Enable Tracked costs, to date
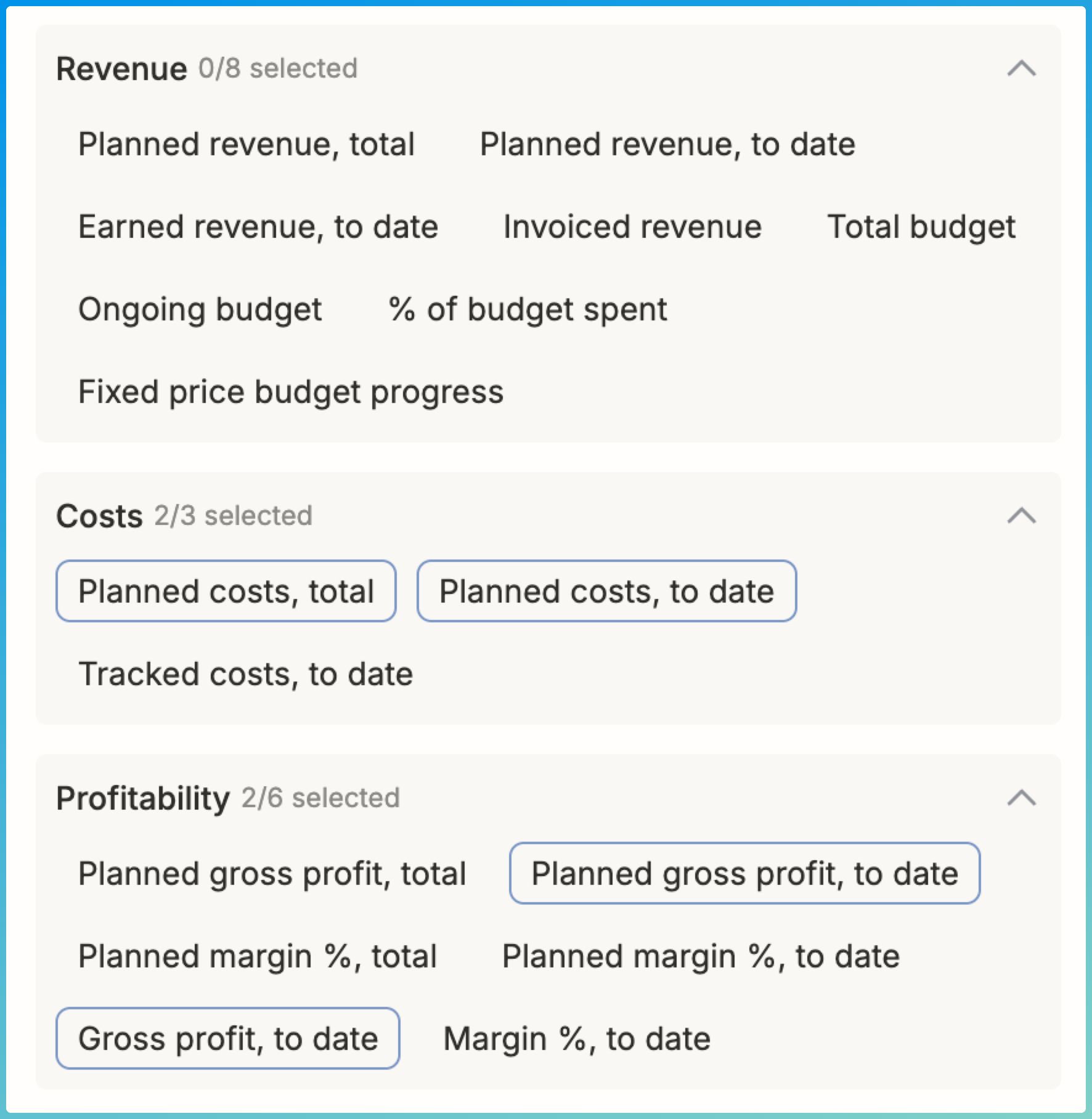 point(245,674)
